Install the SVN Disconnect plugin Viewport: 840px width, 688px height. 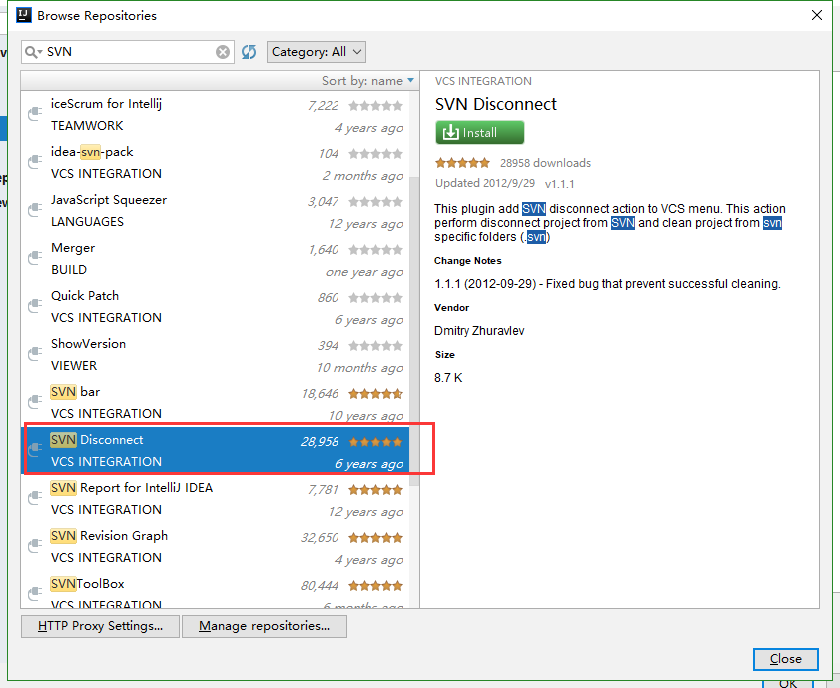pyautogui.click(x=479, y=132)
